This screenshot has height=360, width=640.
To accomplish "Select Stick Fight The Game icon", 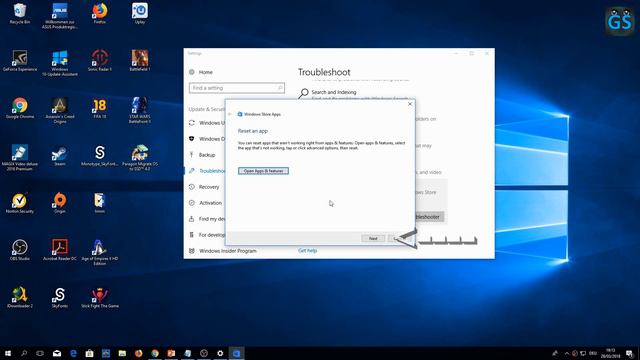I will 100,298.
